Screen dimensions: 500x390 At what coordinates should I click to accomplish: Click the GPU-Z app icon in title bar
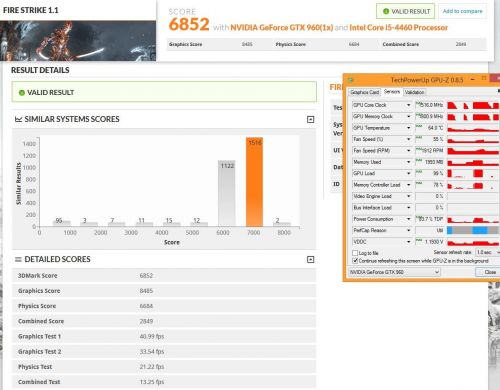350,80
